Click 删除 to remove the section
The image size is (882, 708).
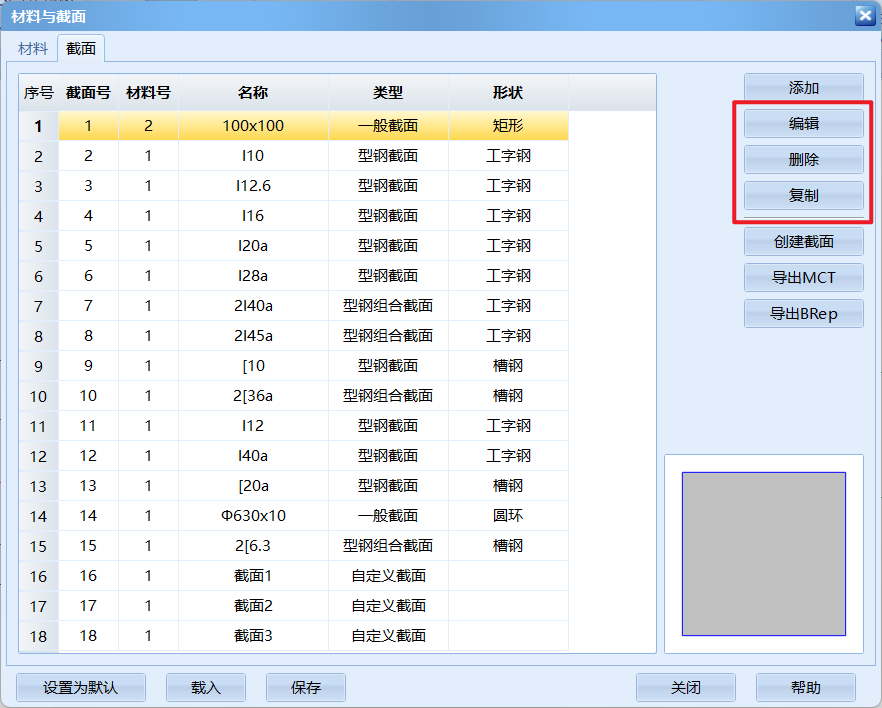803,159
